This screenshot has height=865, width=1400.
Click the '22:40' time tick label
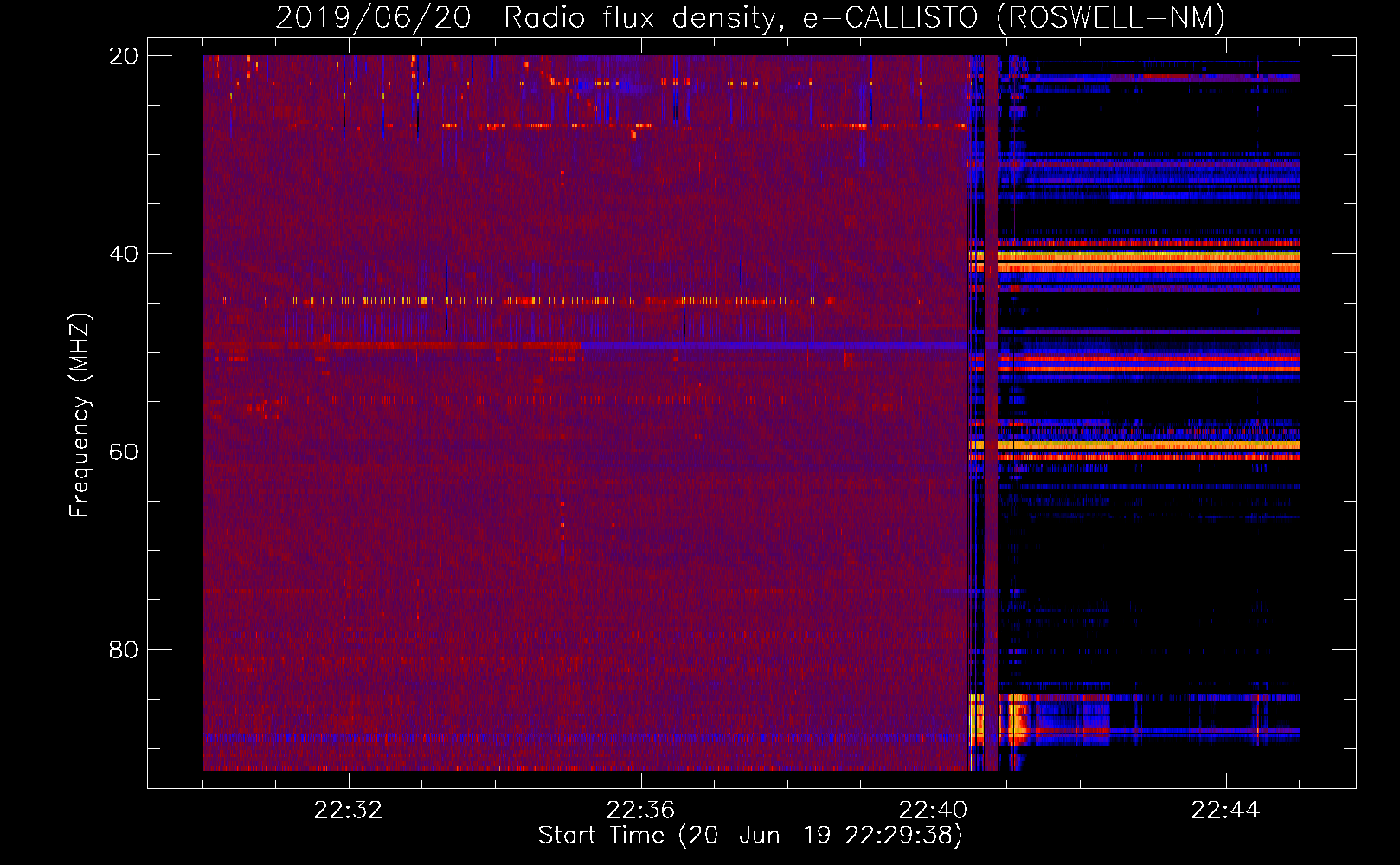click(933, 811)
